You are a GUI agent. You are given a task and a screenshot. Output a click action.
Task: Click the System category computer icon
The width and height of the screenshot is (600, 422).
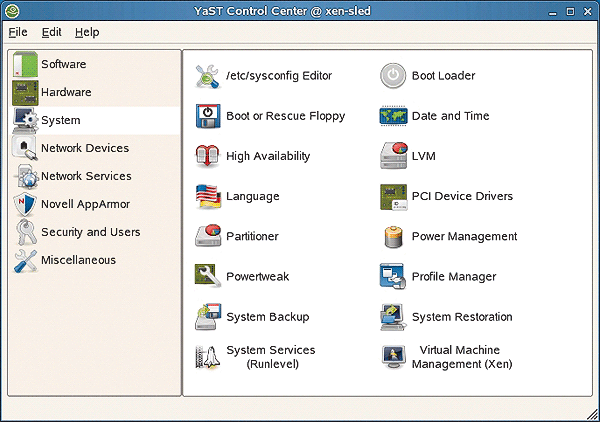(26, 121)
